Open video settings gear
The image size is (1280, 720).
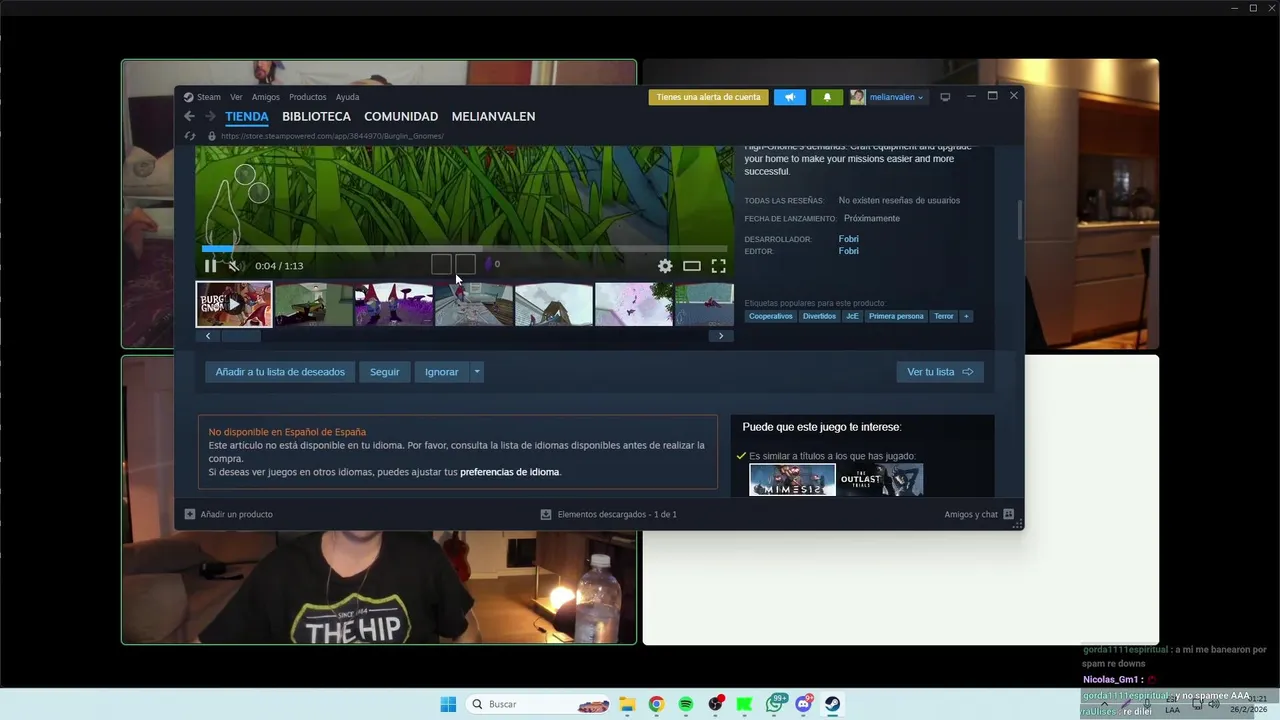[x=665, y=266]
